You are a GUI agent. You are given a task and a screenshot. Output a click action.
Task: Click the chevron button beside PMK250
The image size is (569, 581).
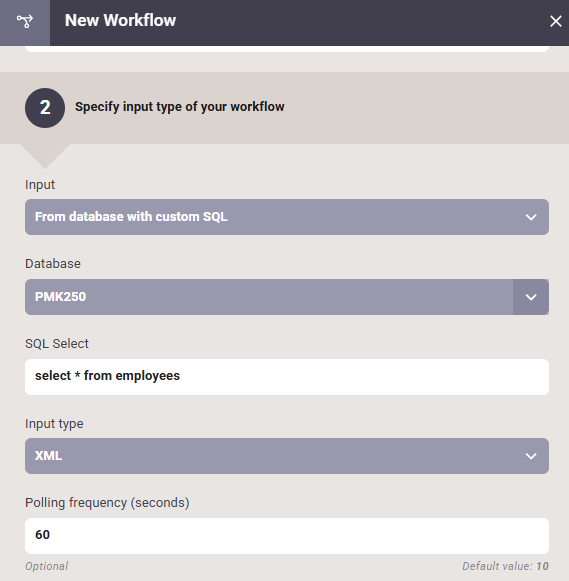531,297
